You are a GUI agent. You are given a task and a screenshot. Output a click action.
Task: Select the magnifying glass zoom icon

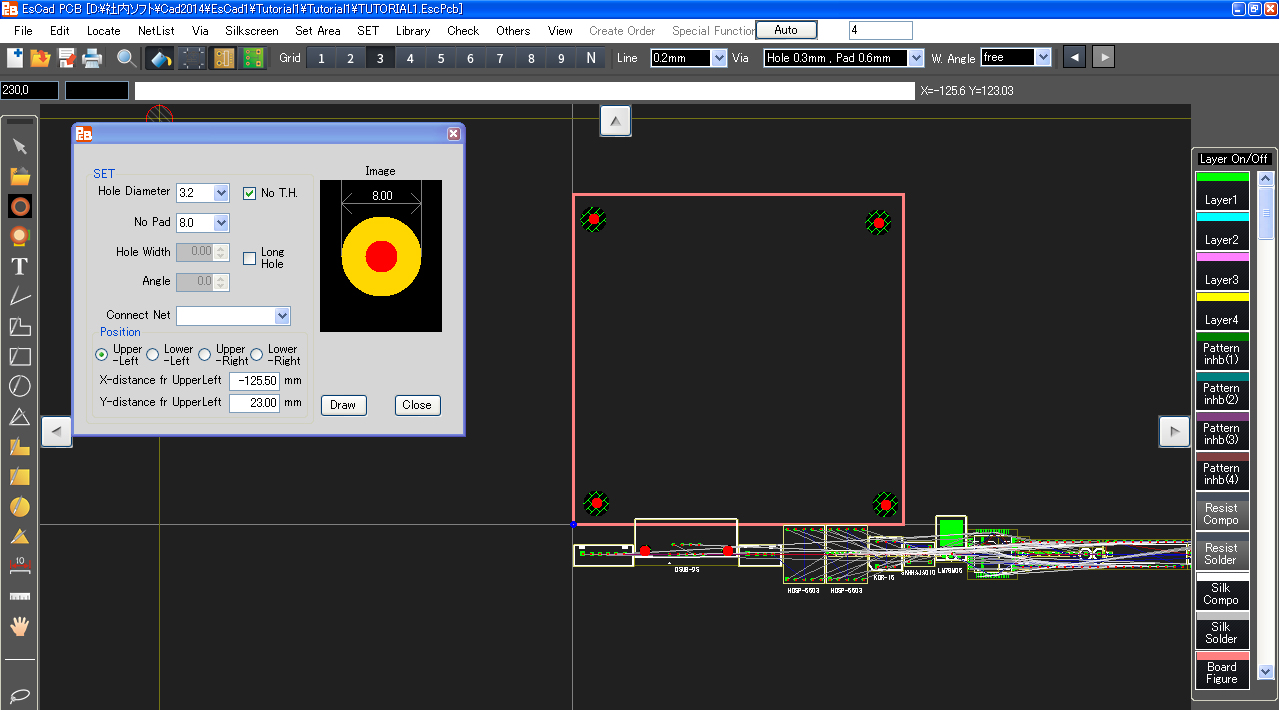pyautogui.click(x=126, y=58)
